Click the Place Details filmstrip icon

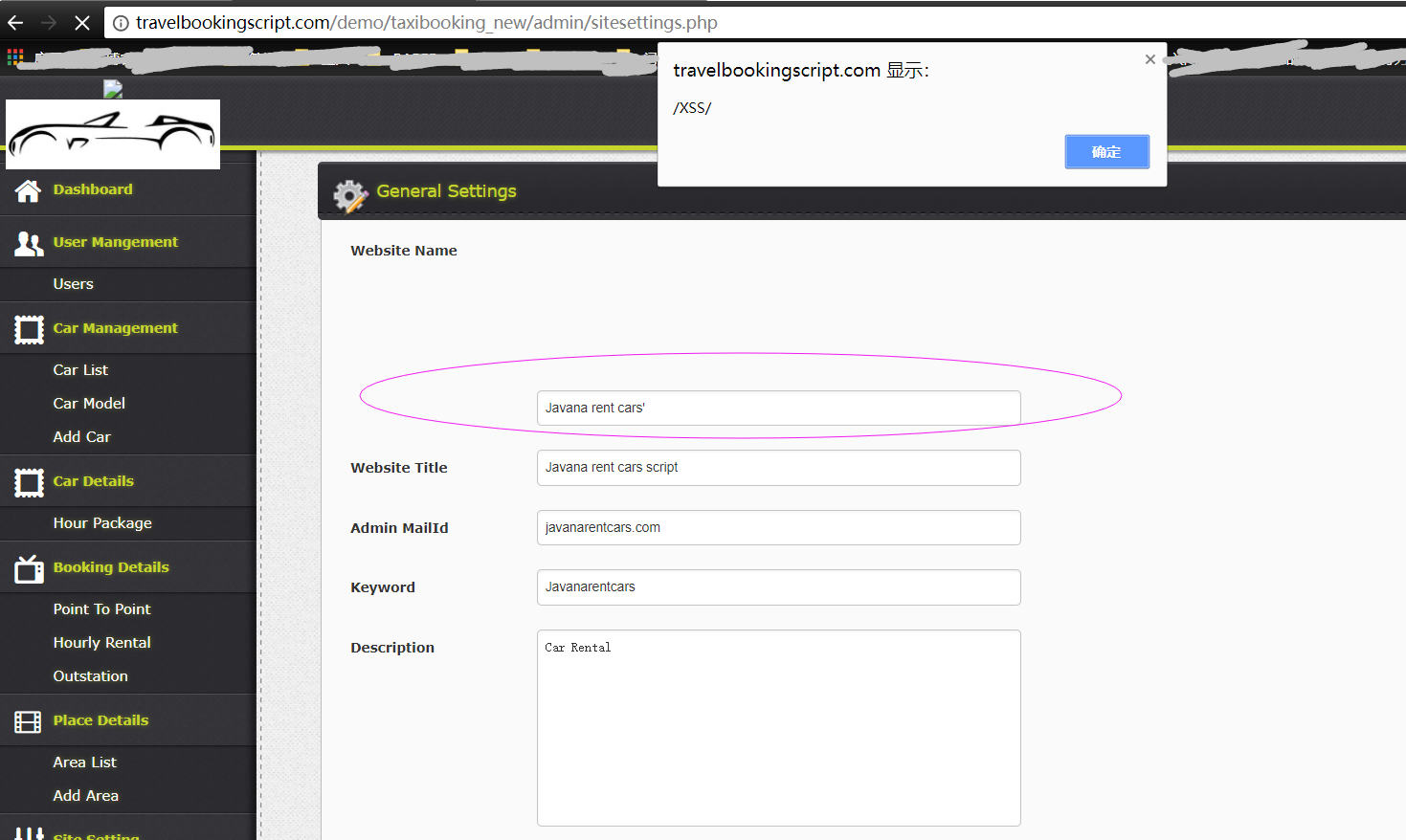pos(28,721)
